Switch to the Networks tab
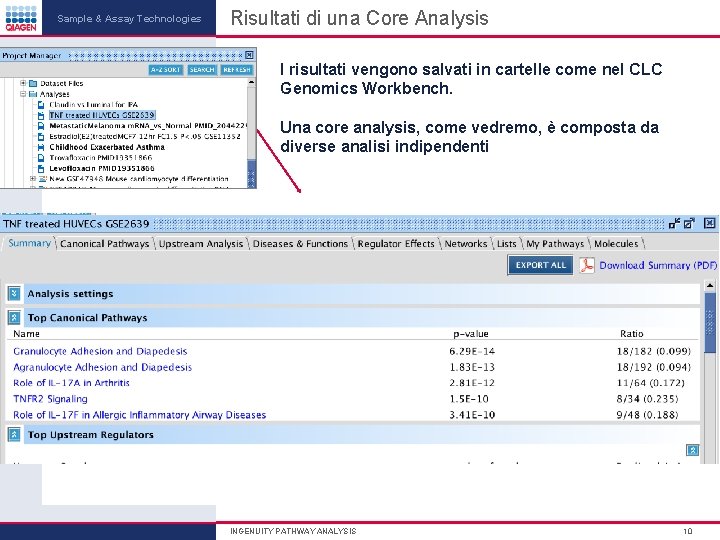This screenshot has height=540, width=720. click(x=466, y=244)
